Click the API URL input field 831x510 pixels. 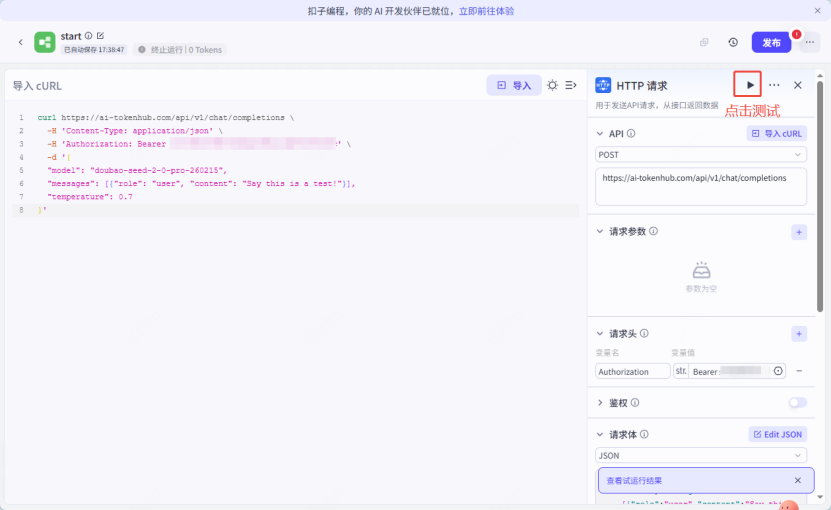pos(701,187)
